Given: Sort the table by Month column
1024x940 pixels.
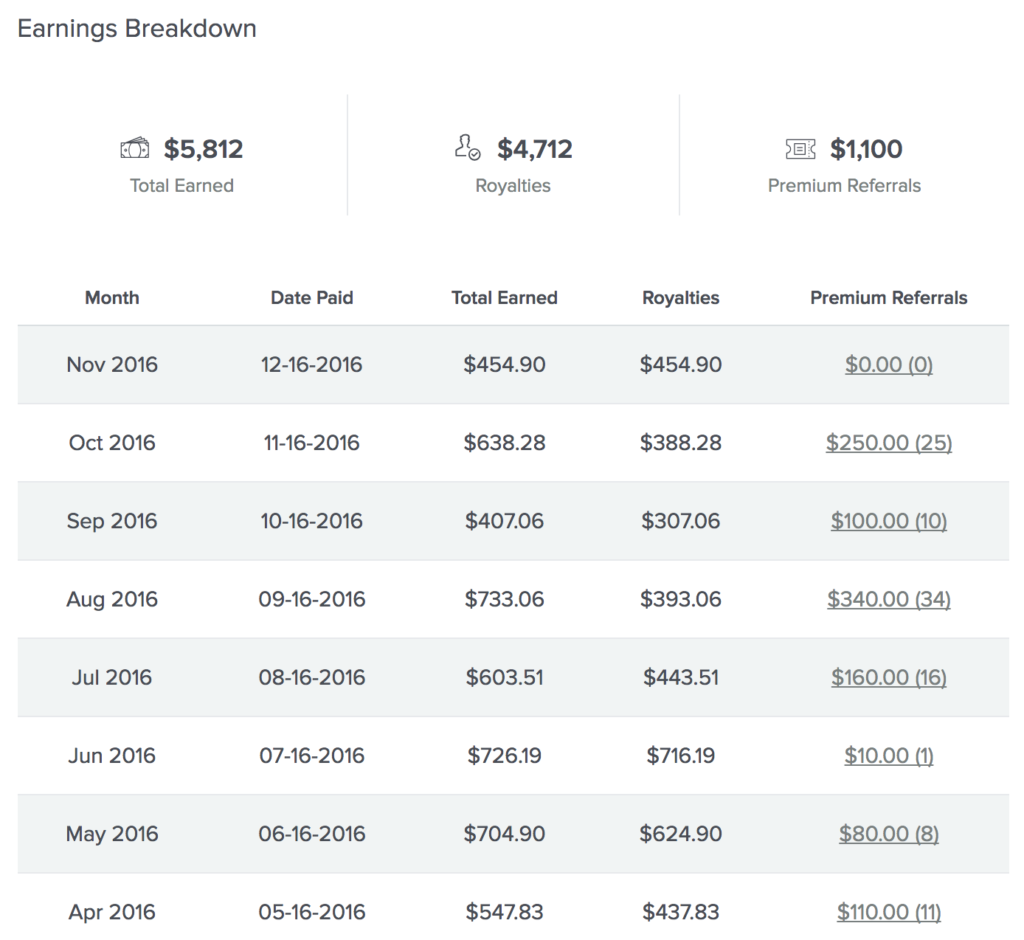Looking at the screenshot, I should [112, 297].
